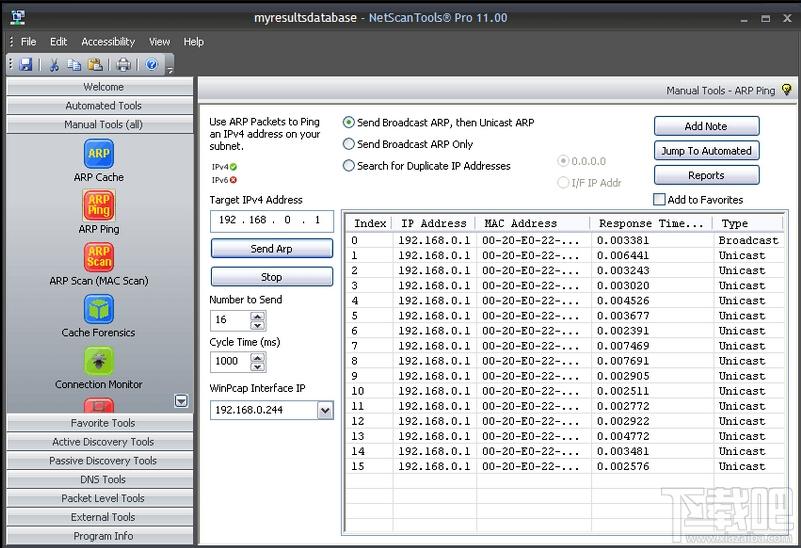Expand the Active Discovery Tools section
801x548 pixels.
click(100, 442)
